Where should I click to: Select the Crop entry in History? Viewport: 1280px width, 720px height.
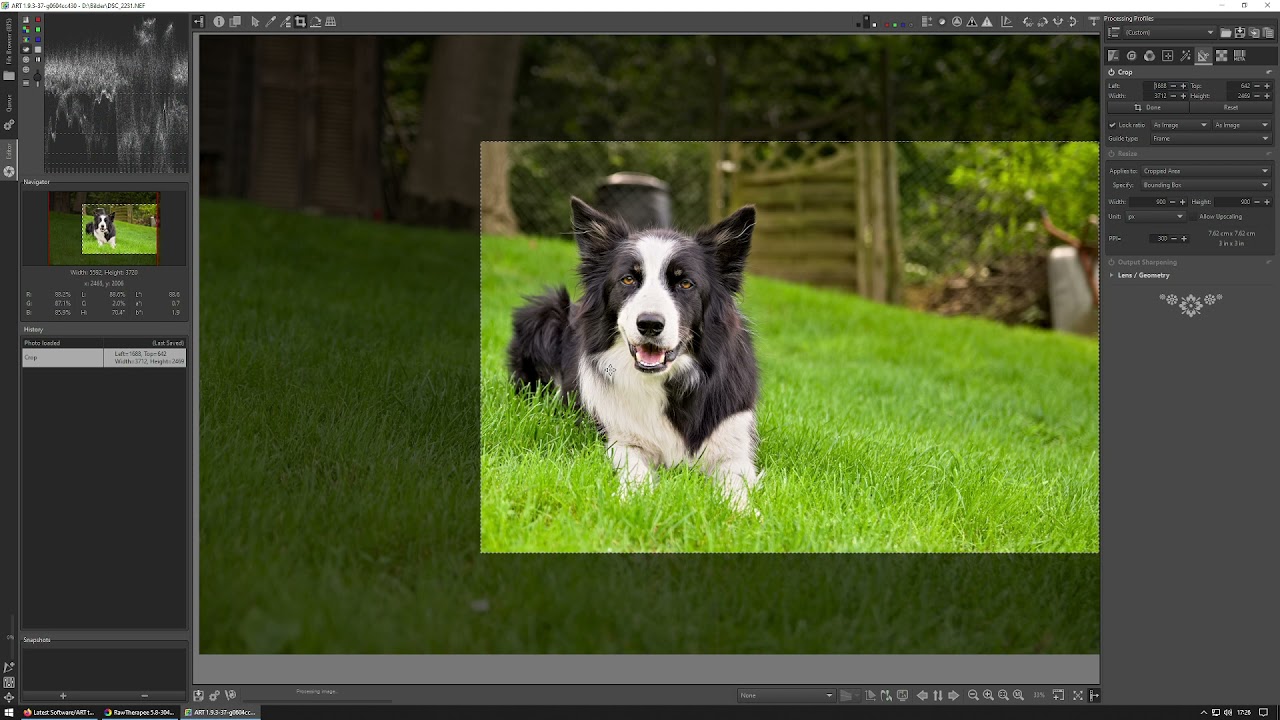point(63,357)
